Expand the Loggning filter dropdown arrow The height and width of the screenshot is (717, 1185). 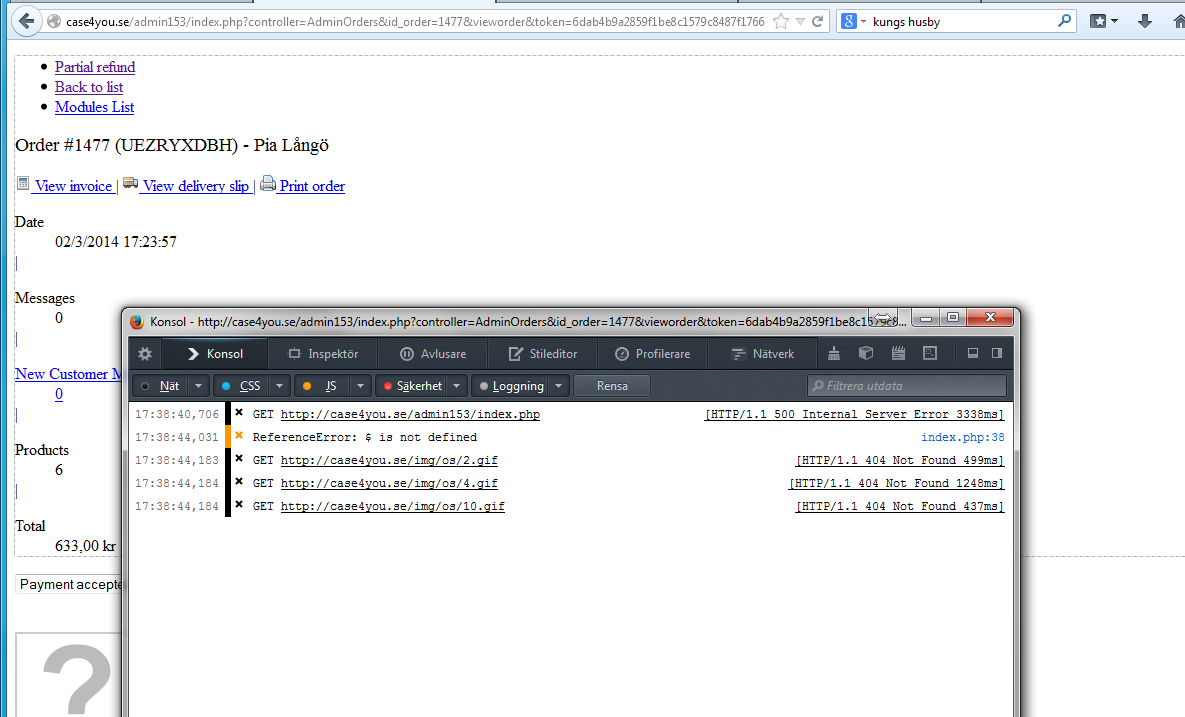pos(558,386)
